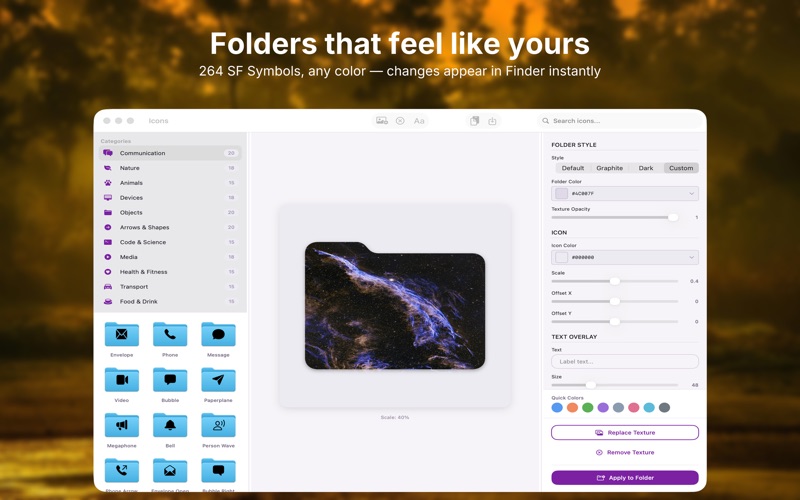Switch folder style to Dark
800x500 pixels.
pyautogui.click(x=646, y=168)
